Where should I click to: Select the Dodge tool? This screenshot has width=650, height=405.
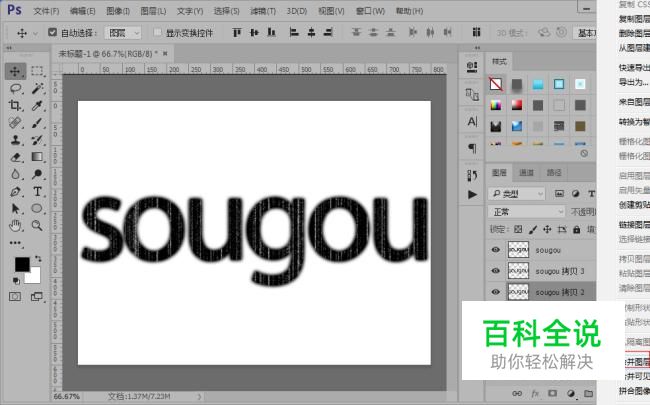pyautogui.click(x=37, y=174)
